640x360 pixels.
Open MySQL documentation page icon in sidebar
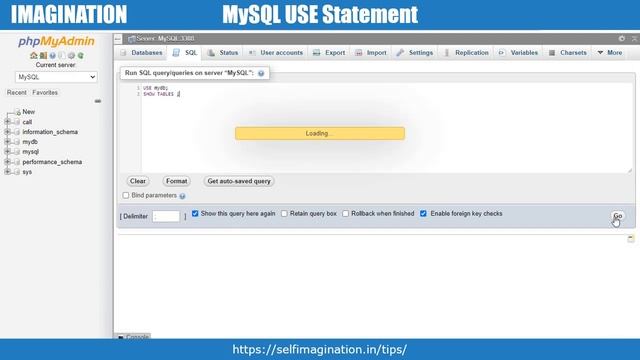coord(62,56)
